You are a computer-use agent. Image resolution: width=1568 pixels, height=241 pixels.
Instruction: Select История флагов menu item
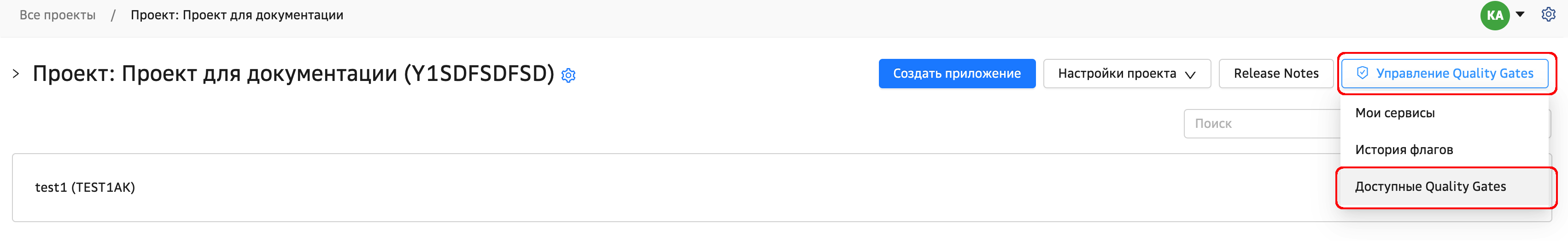[x=1404, y=150]
